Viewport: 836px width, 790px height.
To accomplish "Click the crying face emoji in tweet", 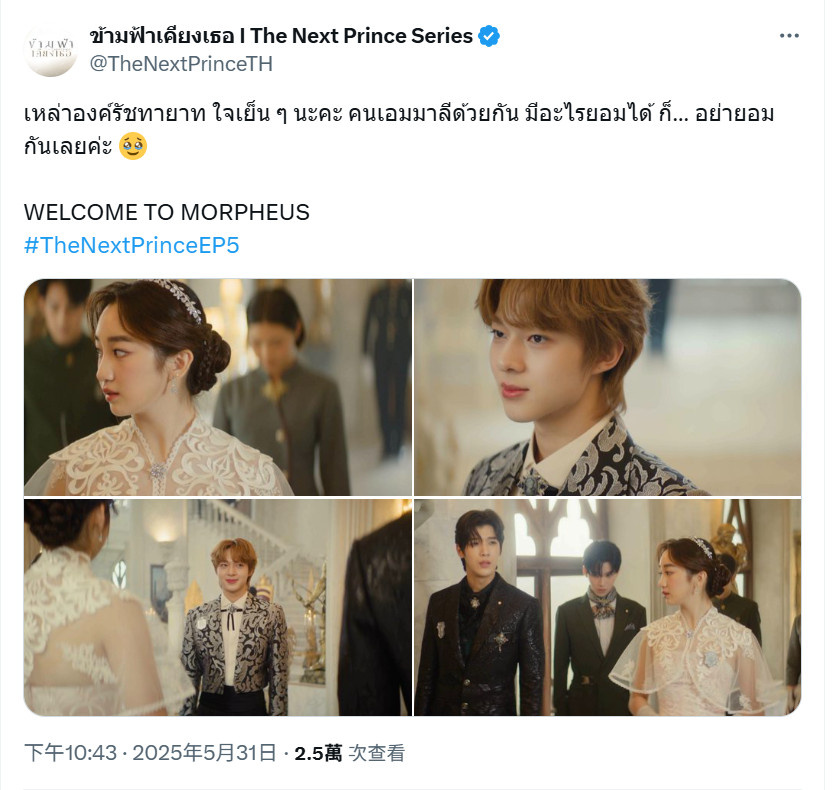I will [132, 146].
